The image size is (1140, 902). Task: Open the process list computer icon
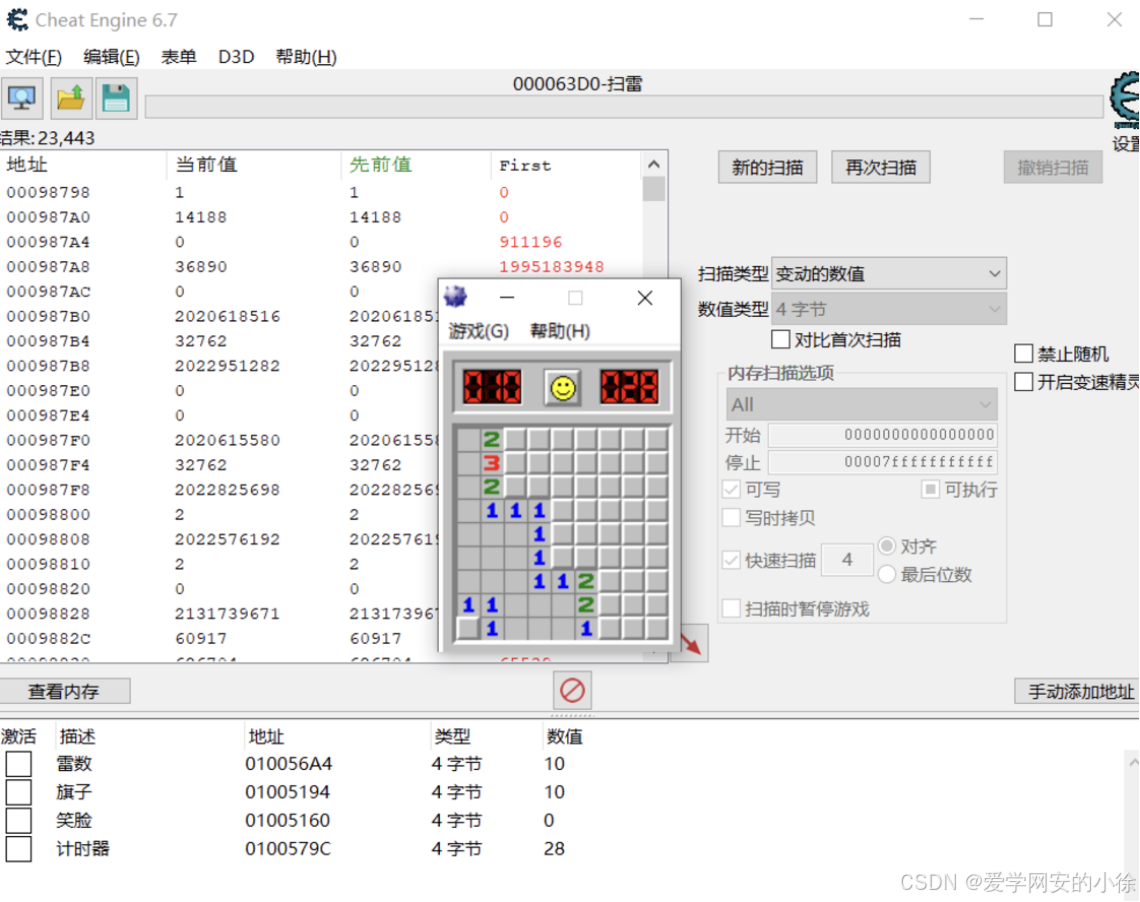tap(22, 98)
